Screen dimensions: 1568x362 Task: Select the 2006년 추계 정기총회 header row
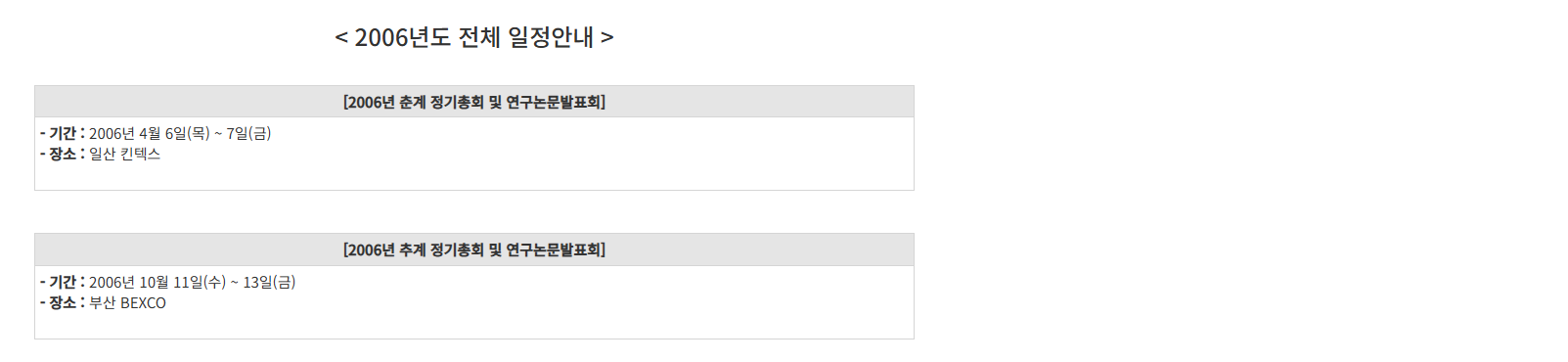(x=474, y=249)
